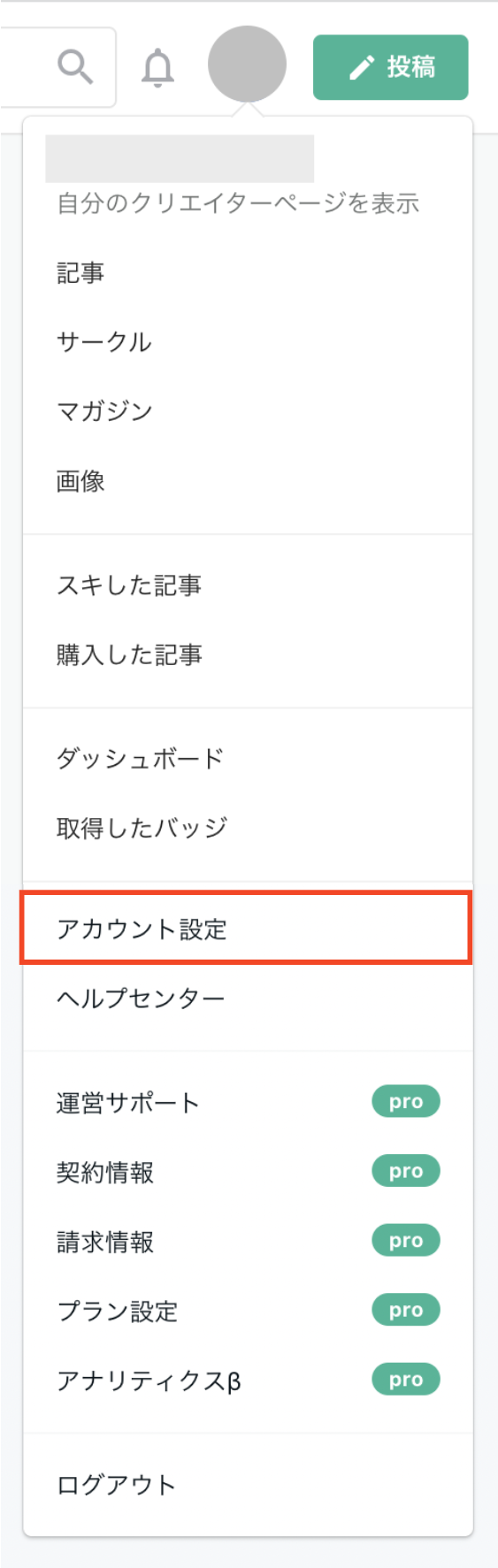498x1568 pixels.
Task: Click the gray profile avatar
Action: (x=247, y=65)
